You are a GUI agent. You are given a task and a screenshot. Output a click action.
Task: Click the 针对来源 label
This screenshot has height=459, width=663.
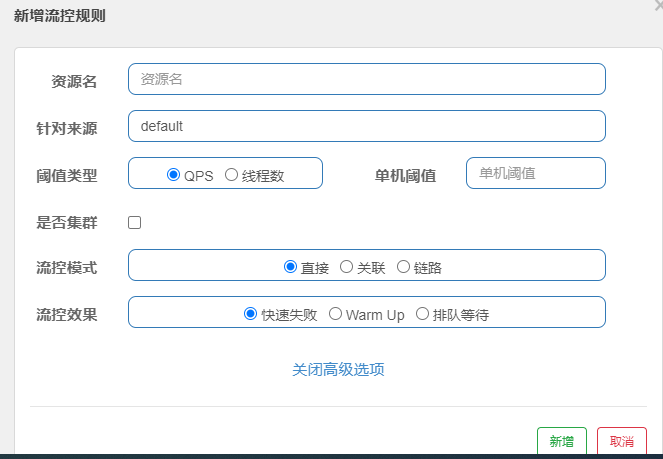(x=67, y=128)
